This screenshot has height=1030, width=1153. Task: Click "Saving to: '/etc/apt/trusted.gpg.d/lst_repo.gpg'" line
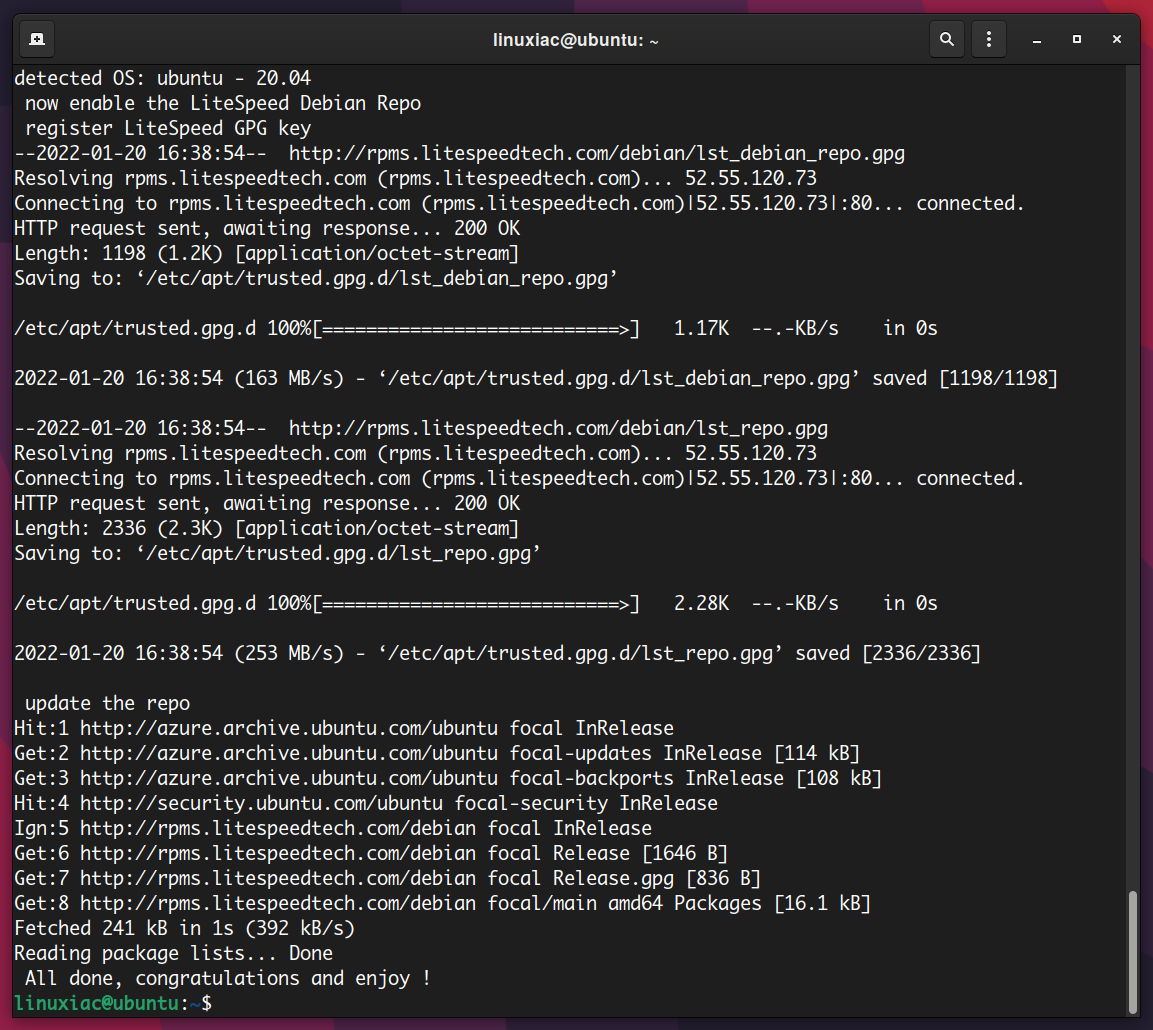(x=277, y=553)
